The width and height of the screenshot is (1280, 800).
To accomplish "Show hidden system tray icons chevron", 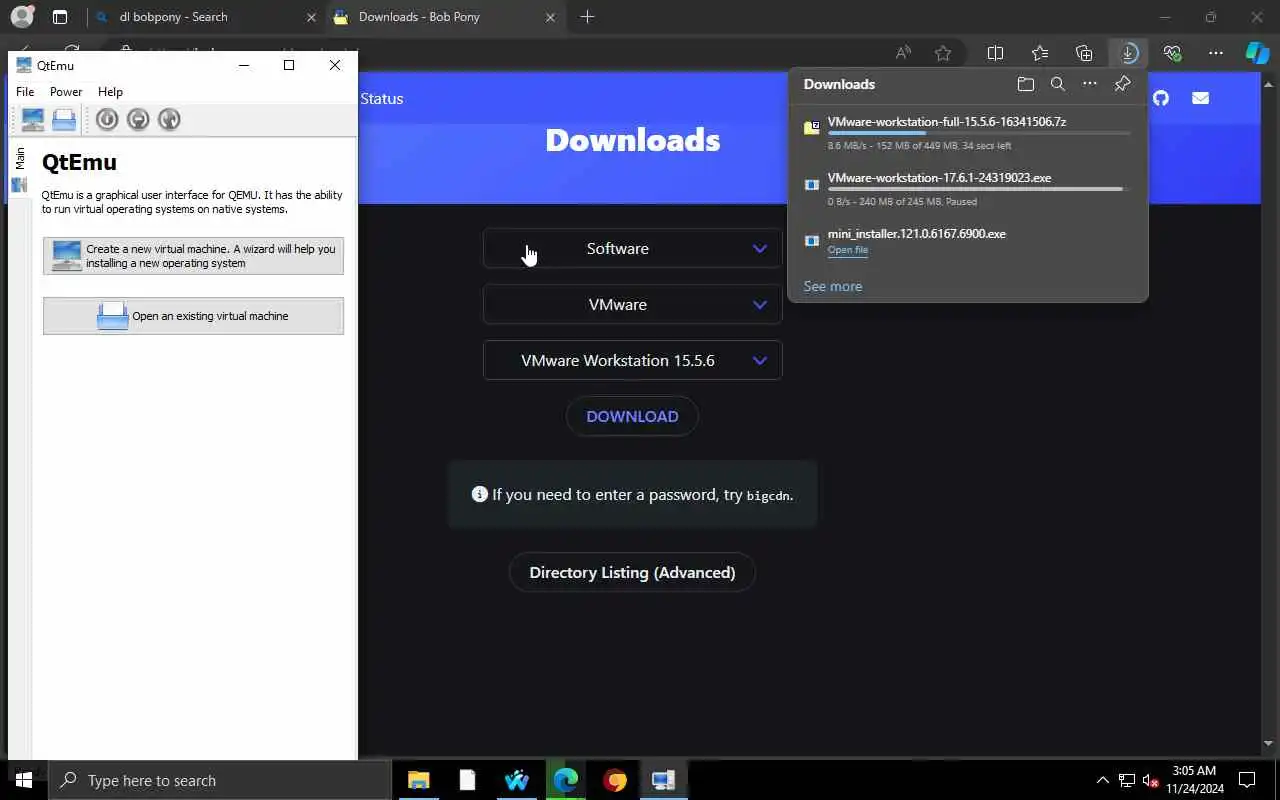I will tap(1103, 780).
